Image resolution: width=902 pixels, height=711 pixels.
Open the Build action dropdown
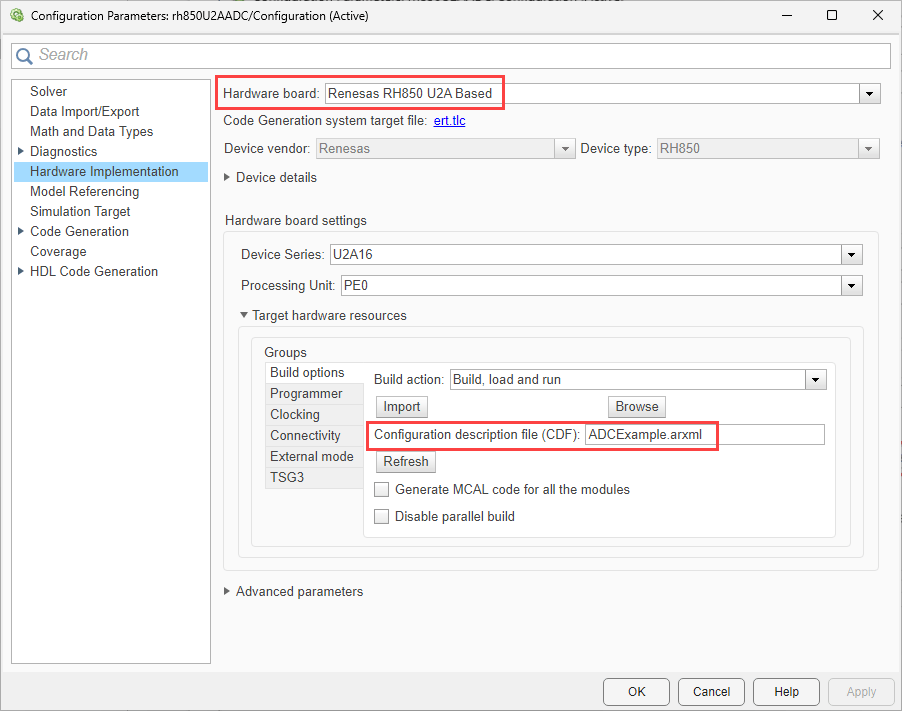[816, 380]
